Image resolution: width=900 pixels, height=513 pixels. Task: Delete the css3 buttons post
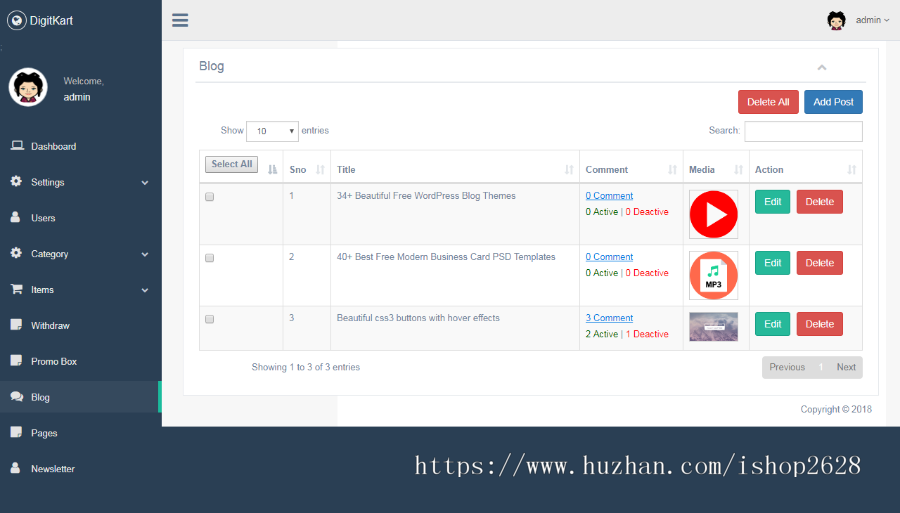820,324
